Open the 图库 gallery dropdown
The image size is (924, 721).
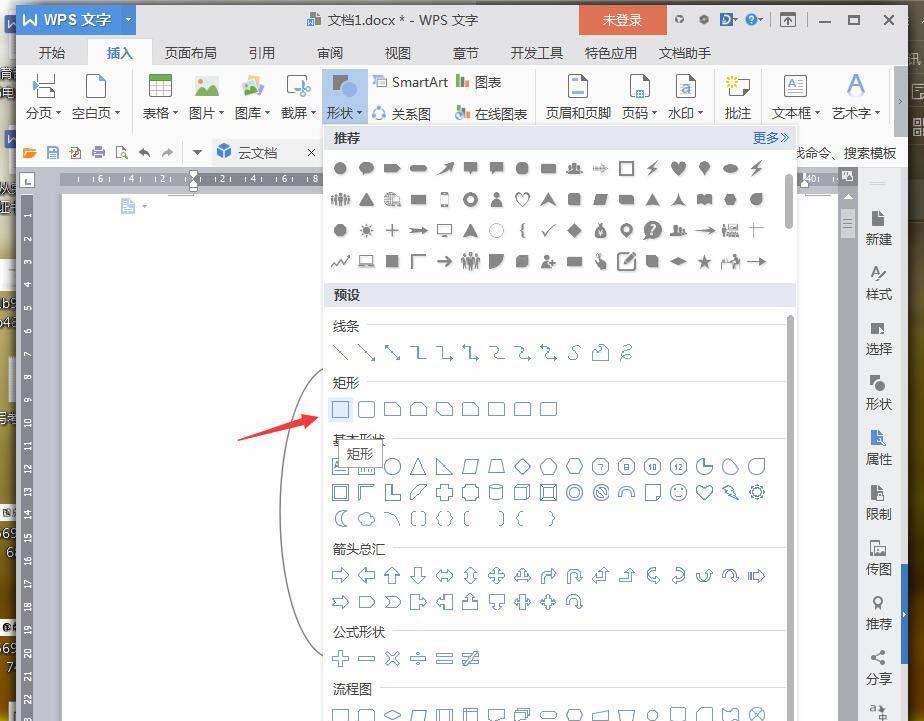tap(252, 97)
